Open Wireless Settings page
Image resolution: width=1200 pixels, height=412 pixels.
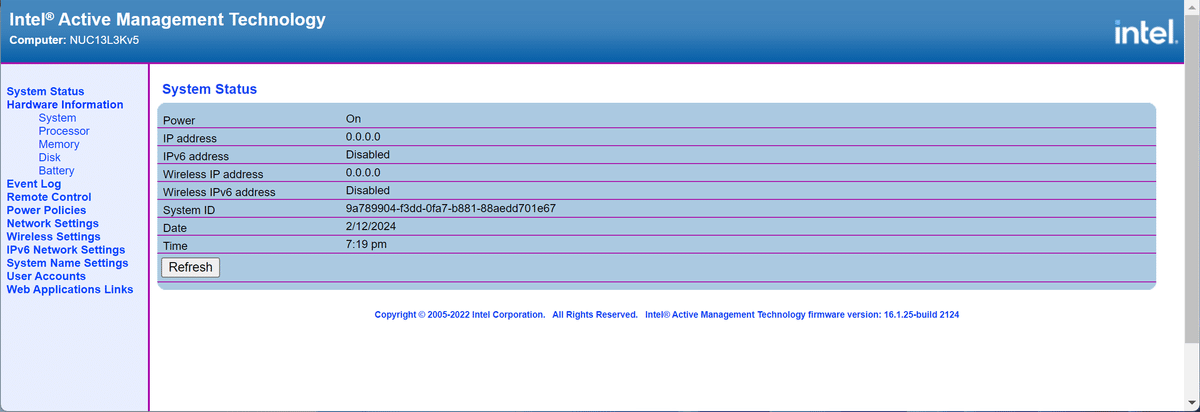click(54, 236)
